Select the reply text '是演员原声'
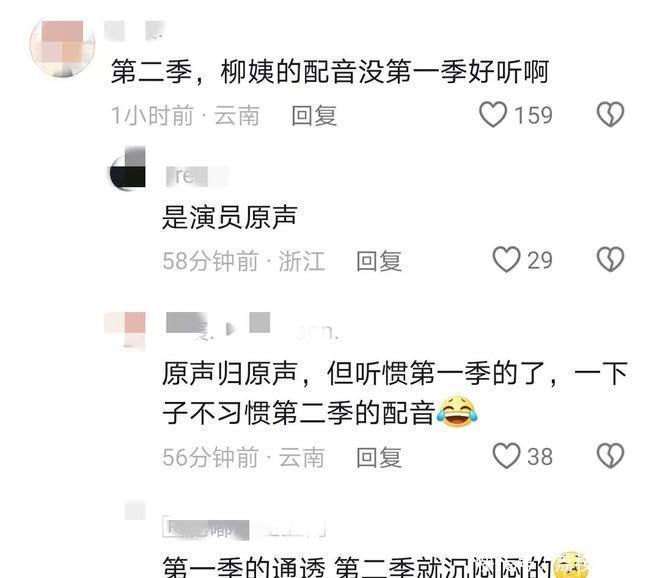 [x=230, y=217]
